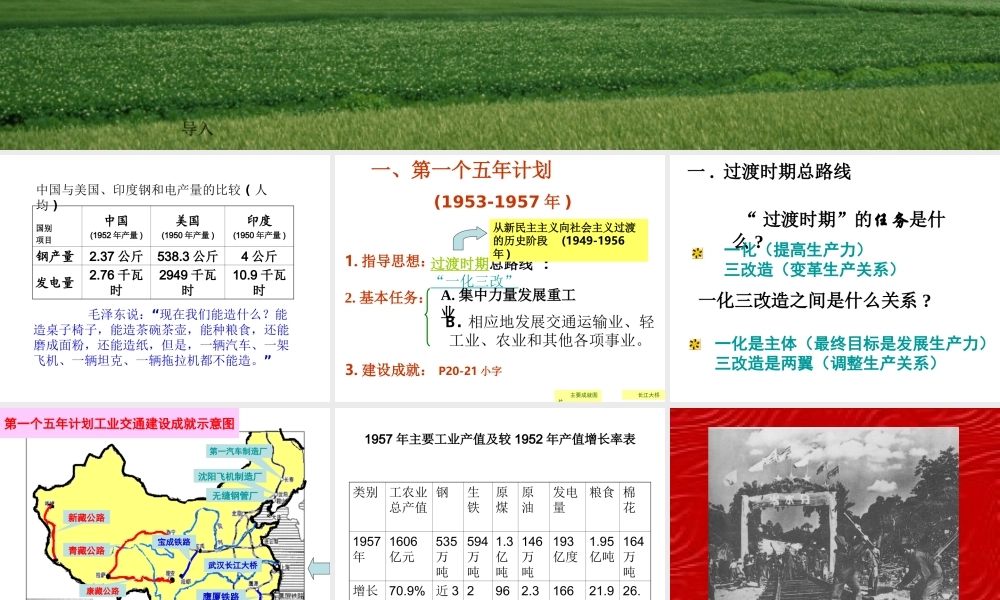Click the 中国 column header in comparison table
Screen dimensions: 1000x600
coord(116,226)
